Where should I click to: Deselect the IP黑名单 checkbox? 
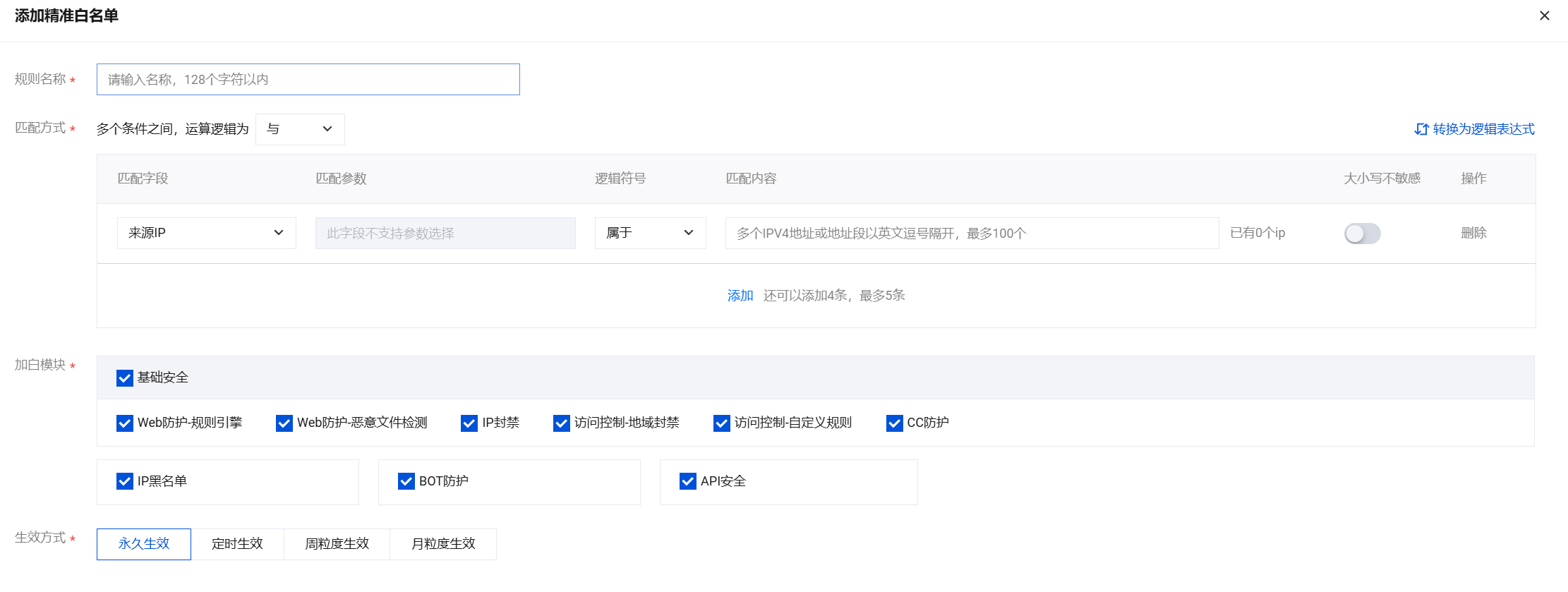[125, 481]
